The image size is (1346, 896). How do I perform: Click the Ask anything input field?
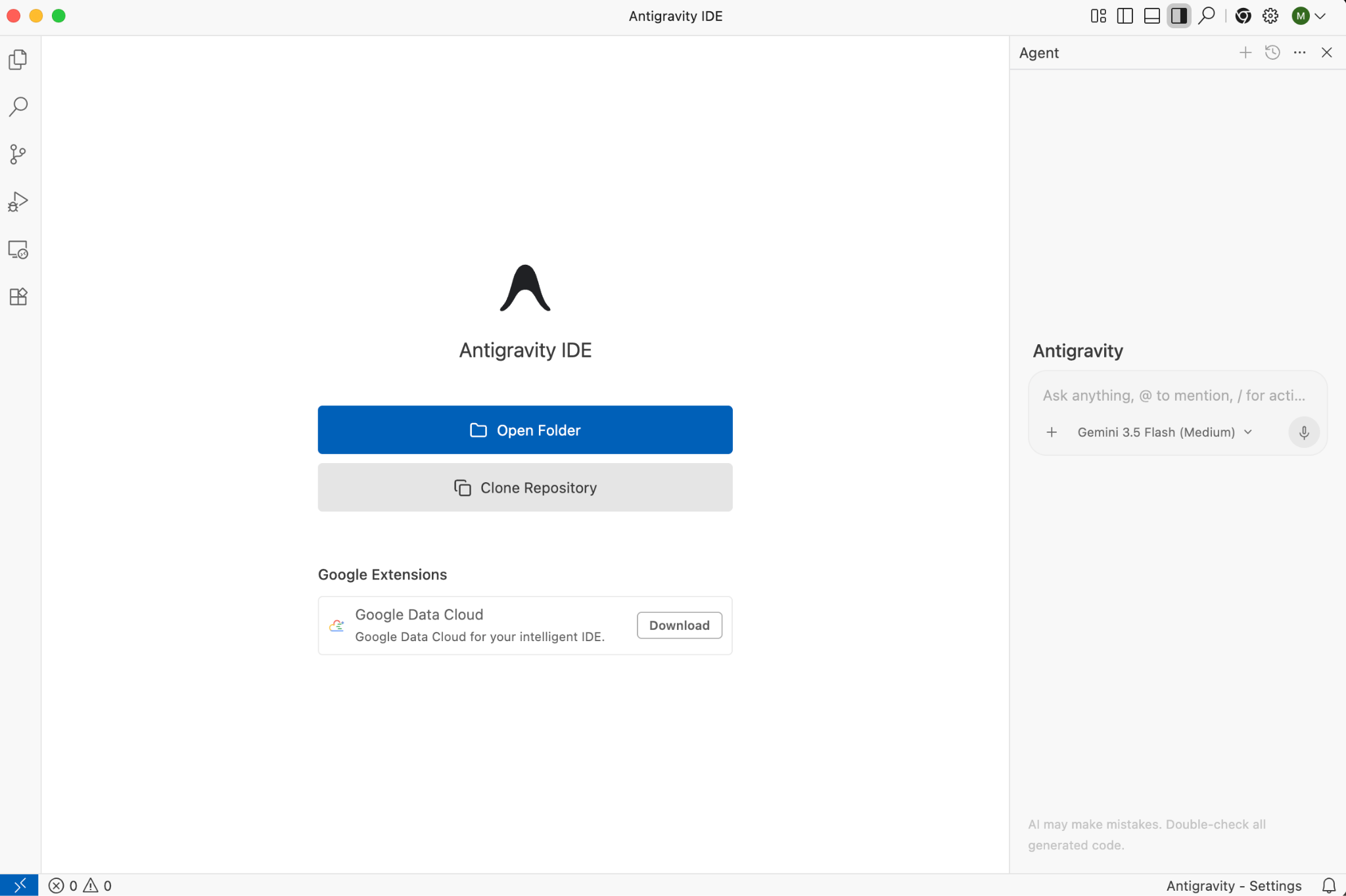(1174, 395)
